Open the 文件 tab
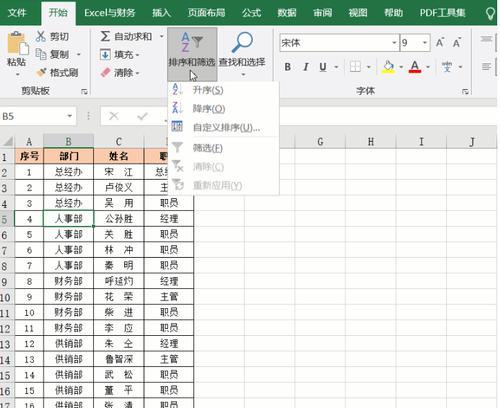 pyautogui.click(x=17, y=13)
